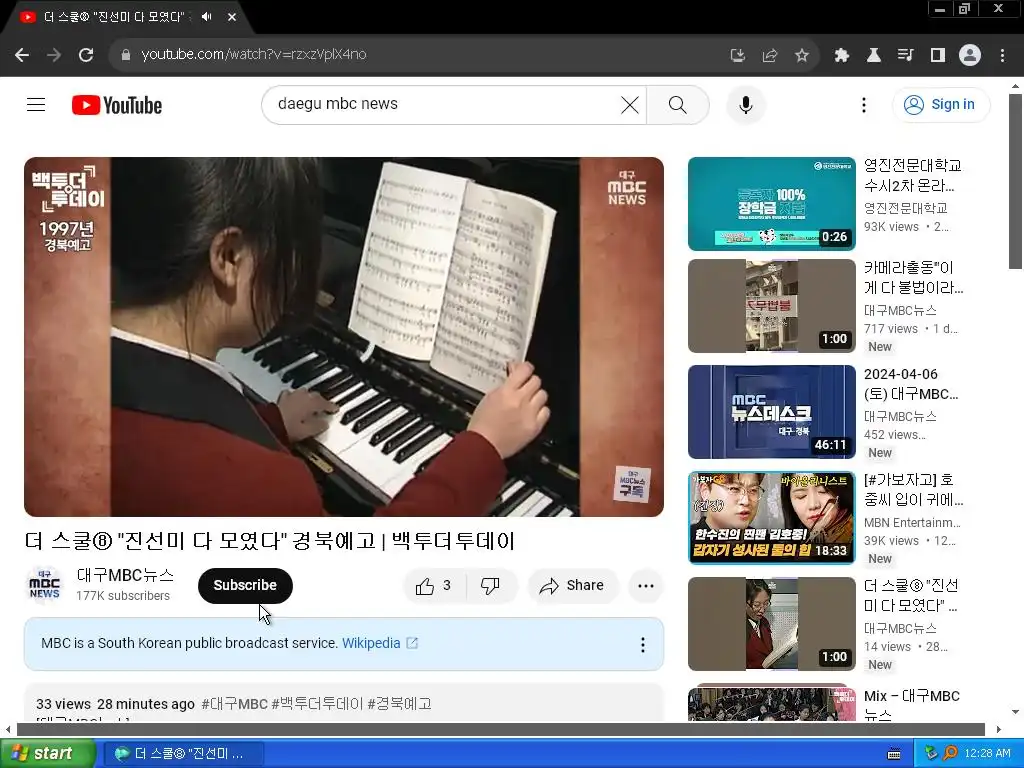Mute the tab via speaker icon
This screenshot has width=1024, height=768.
pos(207,17)
